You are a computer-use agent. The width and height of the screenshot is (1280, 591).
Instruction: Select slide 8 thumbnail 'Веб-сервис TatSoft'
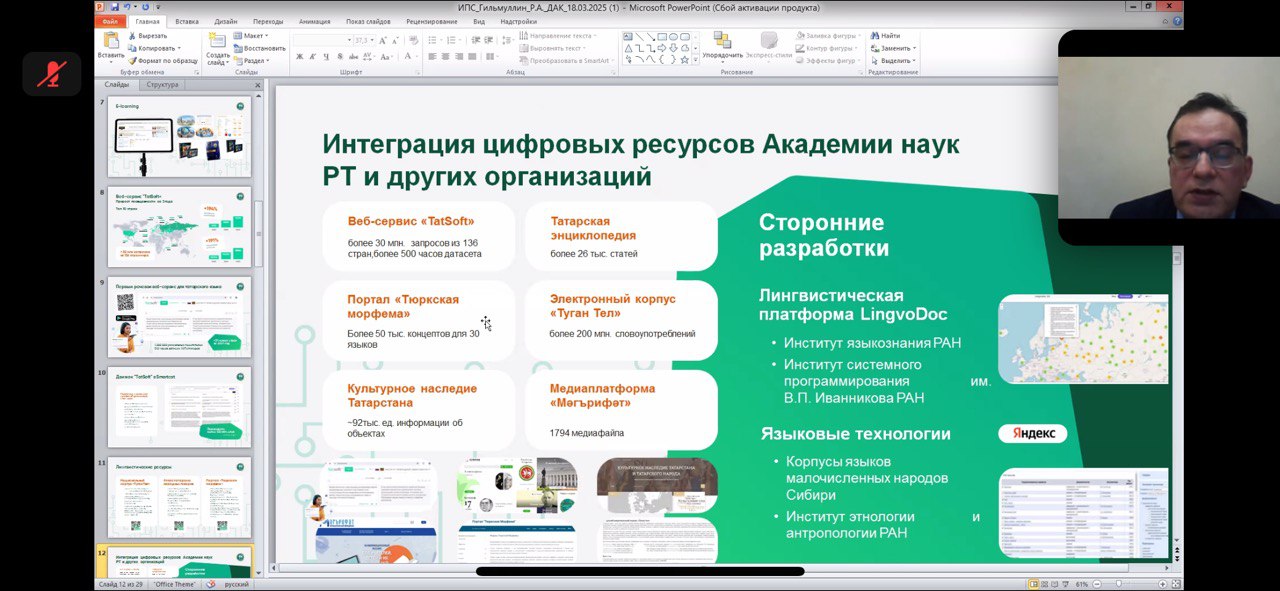[180, 228]
